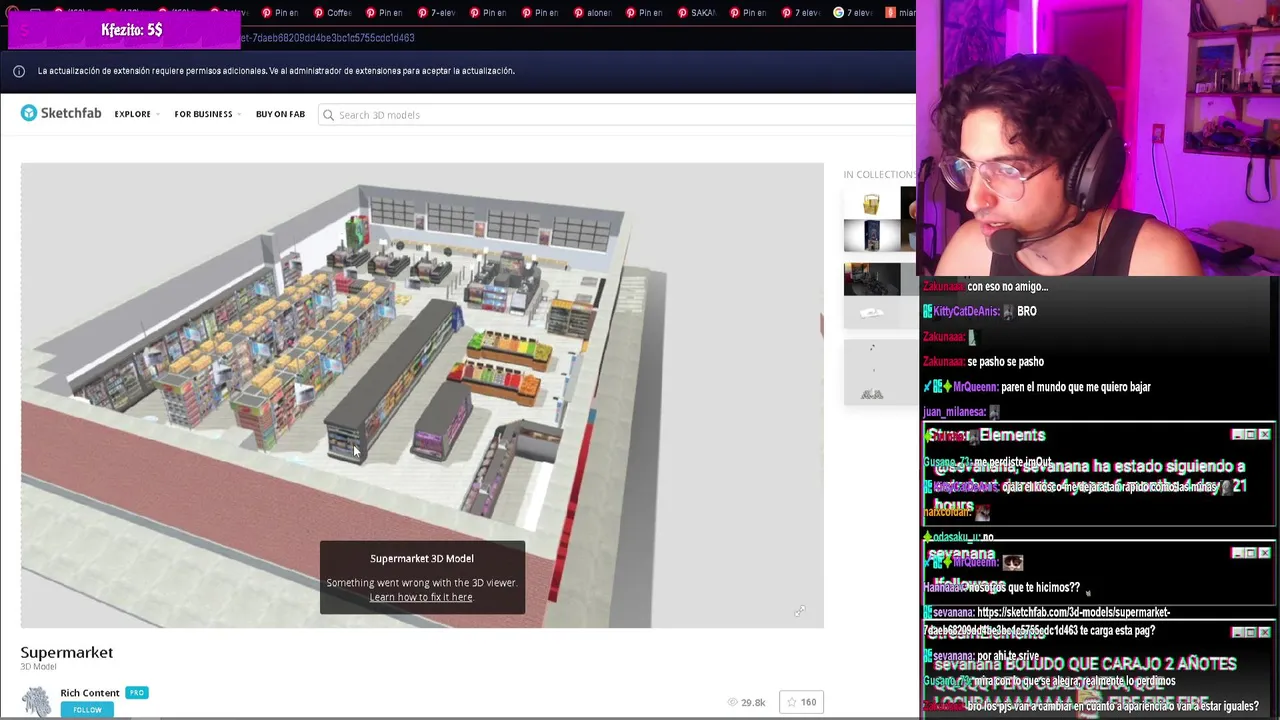Close the sevanana followage overlay window
1280x720 pixels.
coord(1265,553)
